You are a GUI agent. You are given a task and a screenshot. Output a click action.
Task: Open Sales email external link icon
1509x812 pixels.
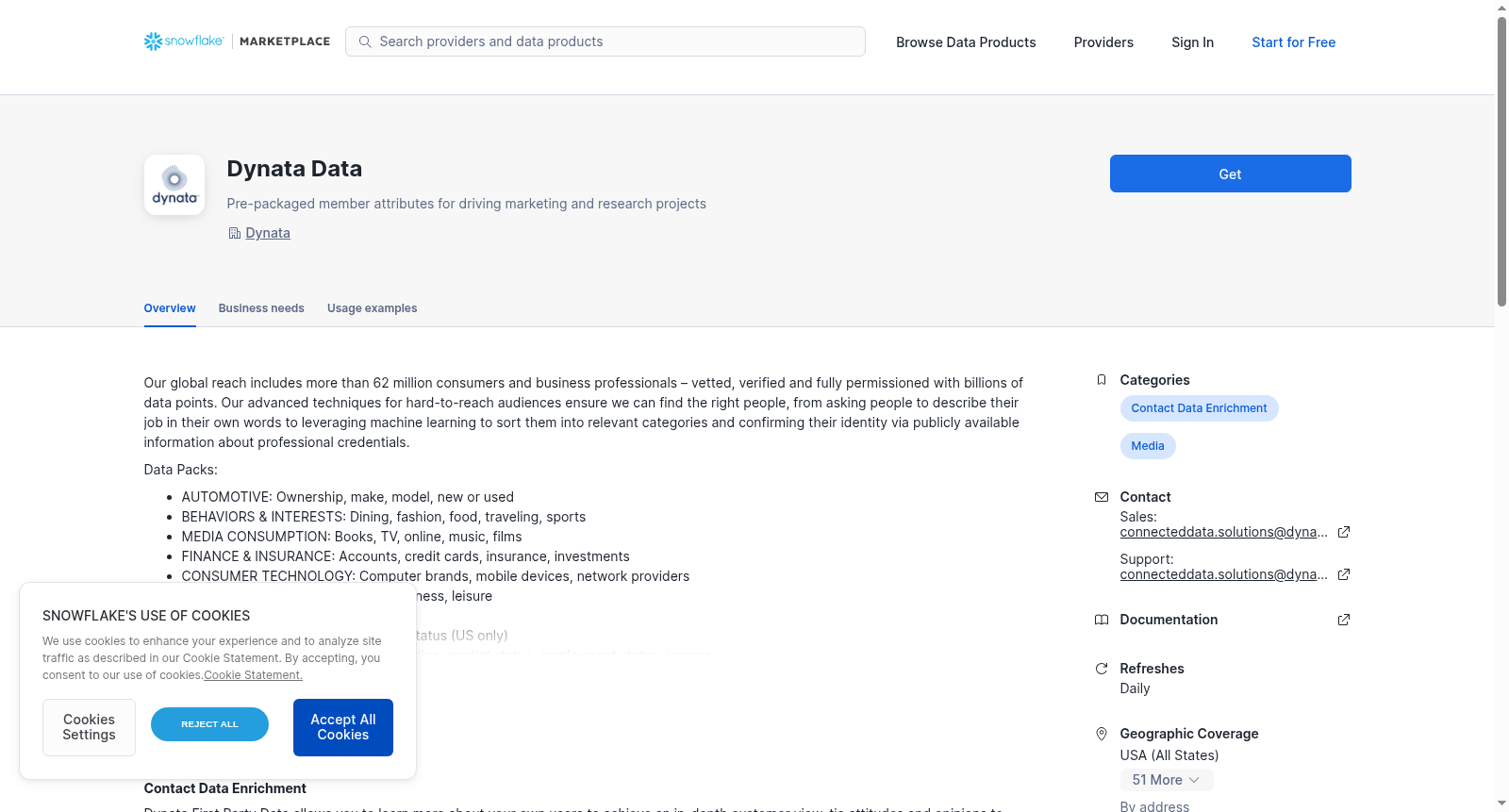1344,532
